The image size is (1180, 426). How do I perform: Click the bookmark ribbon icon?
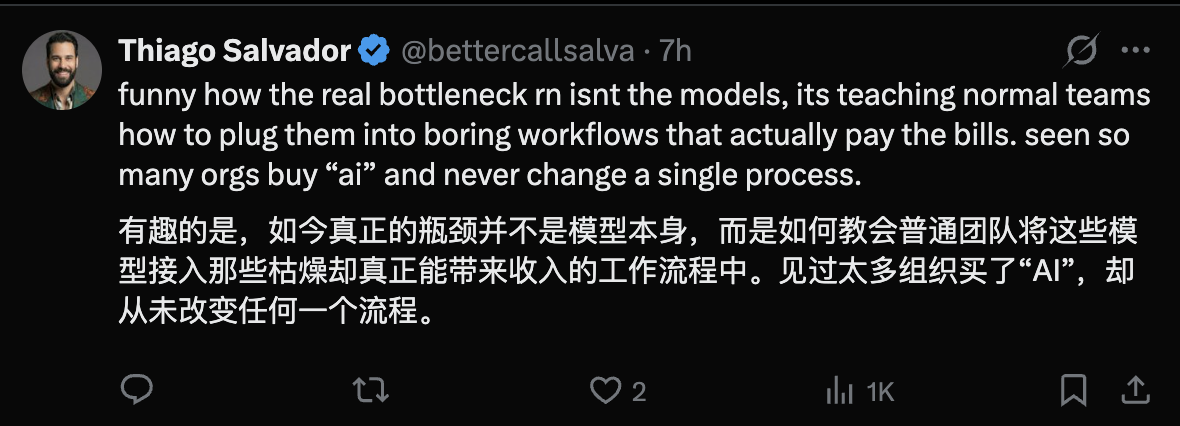click(1073, 390)
